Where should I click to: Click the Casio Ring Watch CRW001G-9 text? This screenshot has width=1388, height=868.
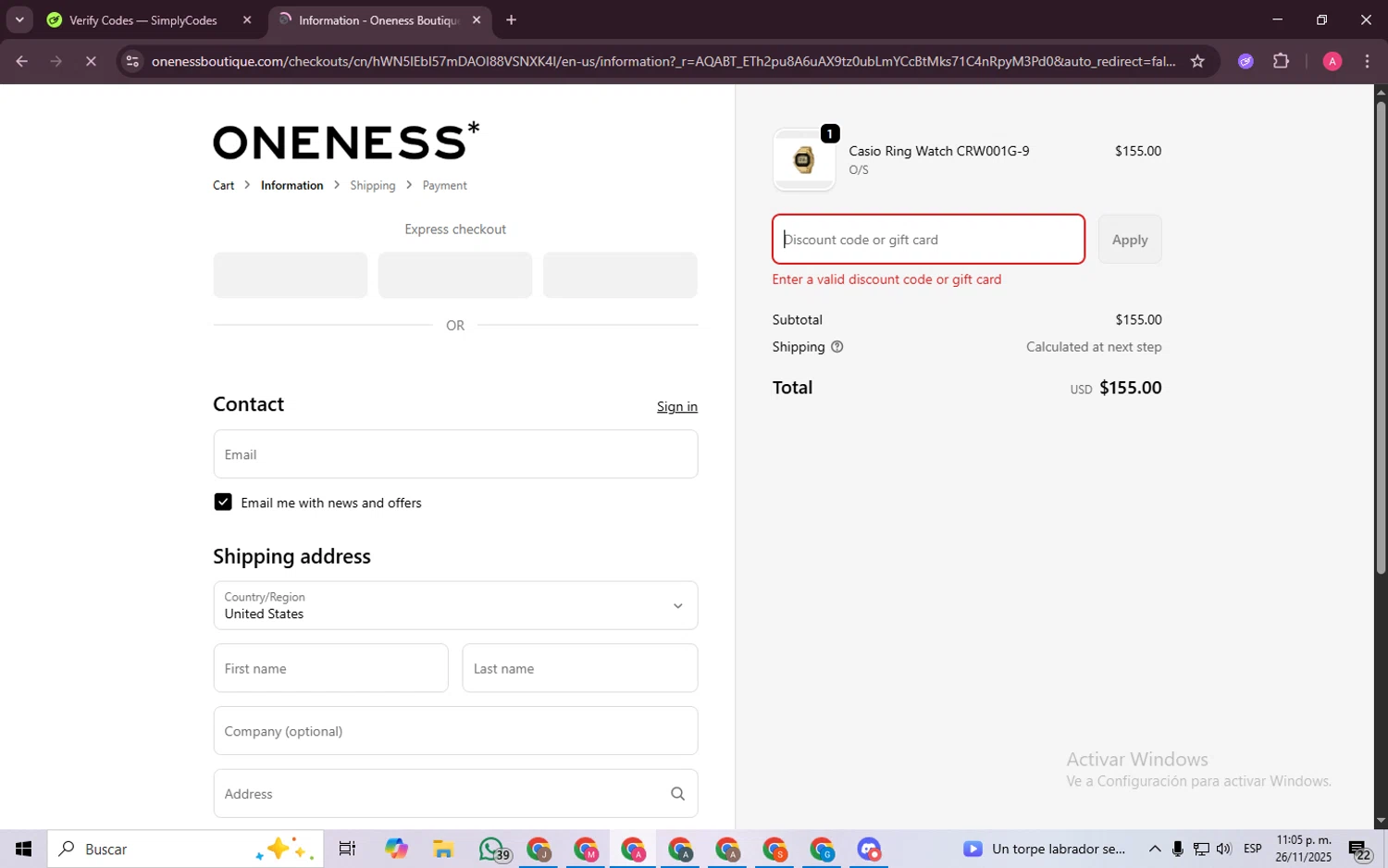[x=938, y=151]
